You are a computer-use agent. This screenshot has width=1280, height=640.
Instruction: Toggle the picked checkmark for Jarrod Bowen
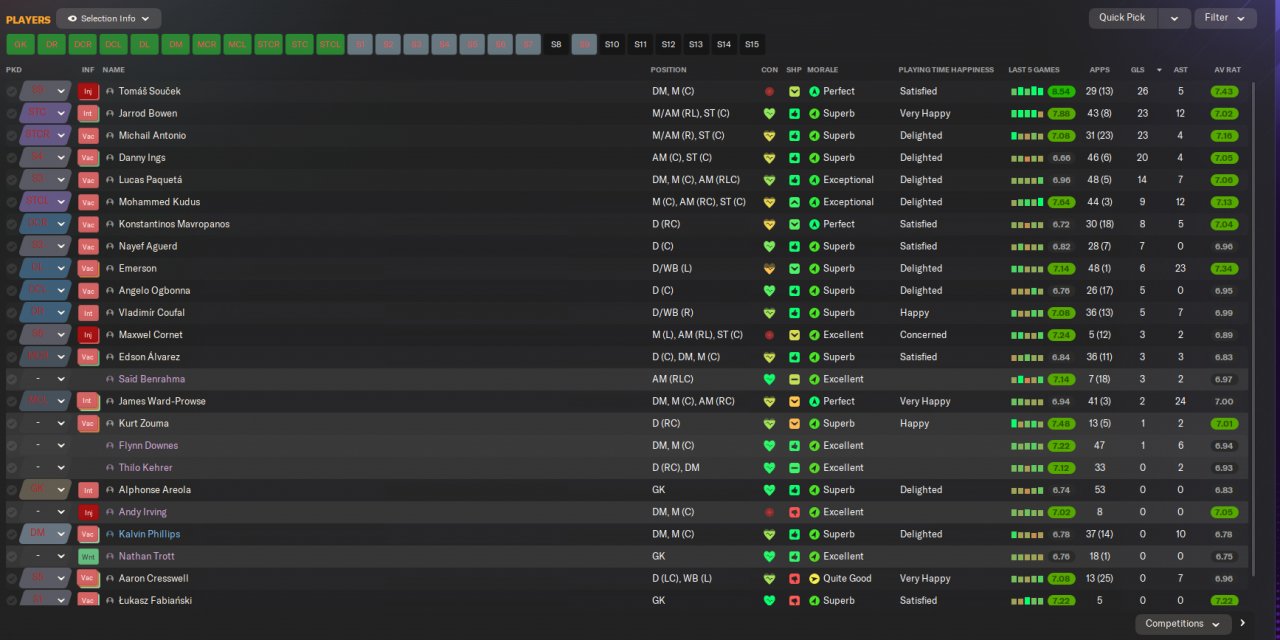(x=12, y=113)
